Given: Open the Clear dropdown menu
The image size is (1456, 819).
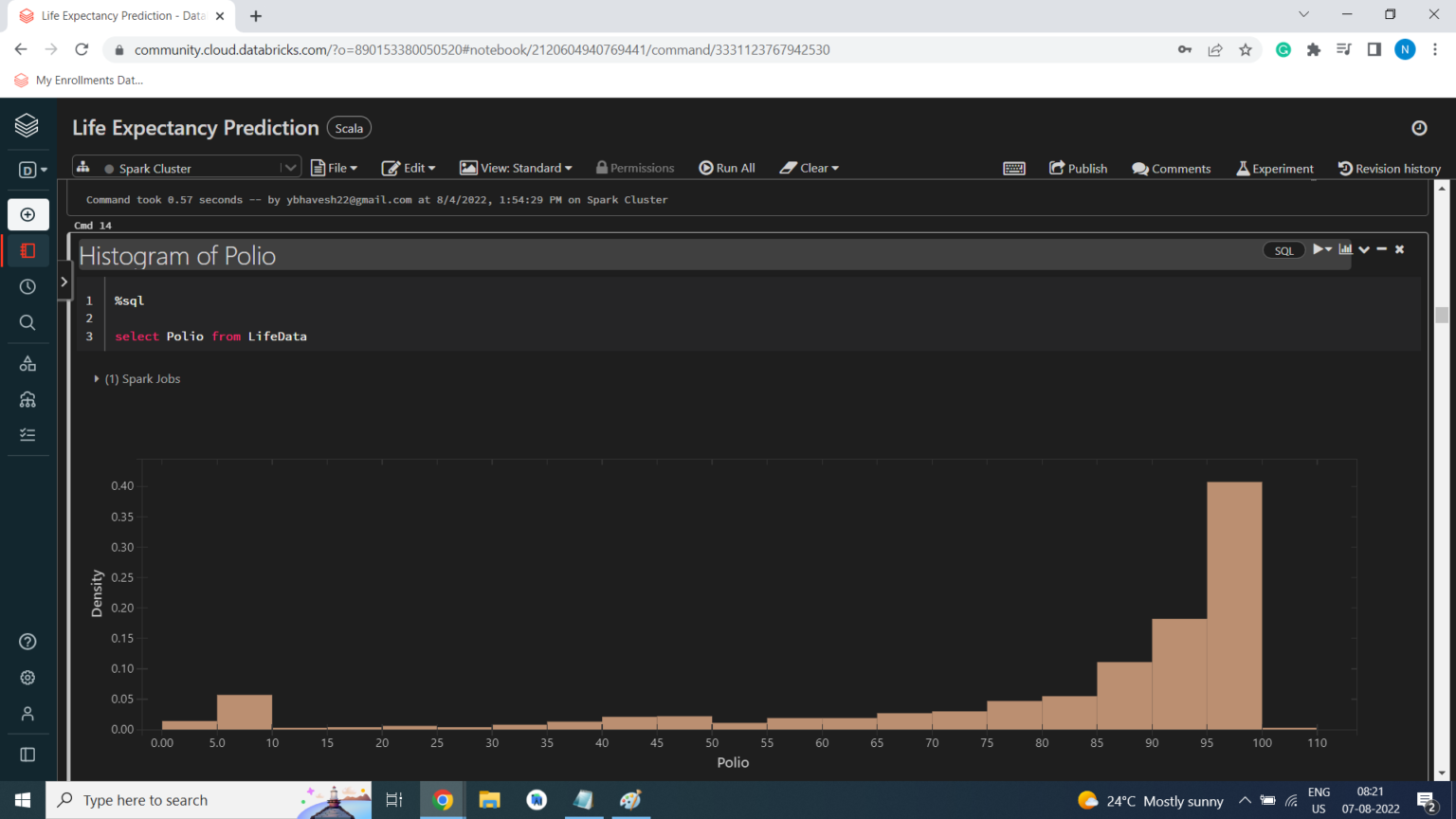Looking at the screenshot, I should tap(810, 168).
